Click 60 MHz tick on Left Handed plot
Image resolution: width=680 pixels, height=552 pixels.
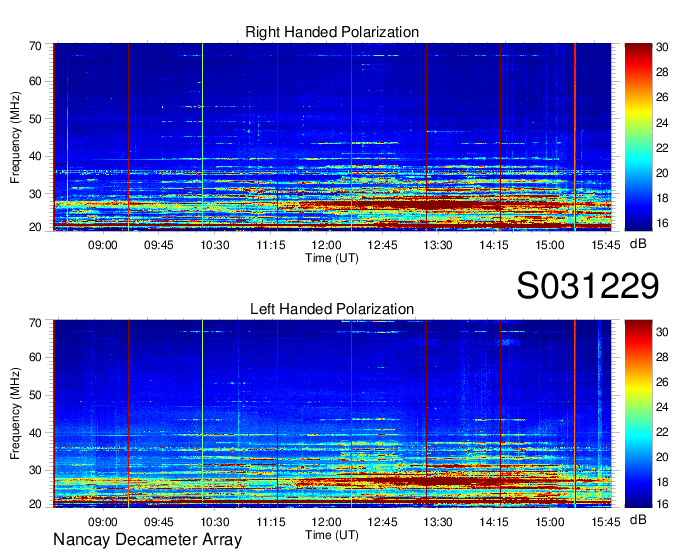coord(35,357)
